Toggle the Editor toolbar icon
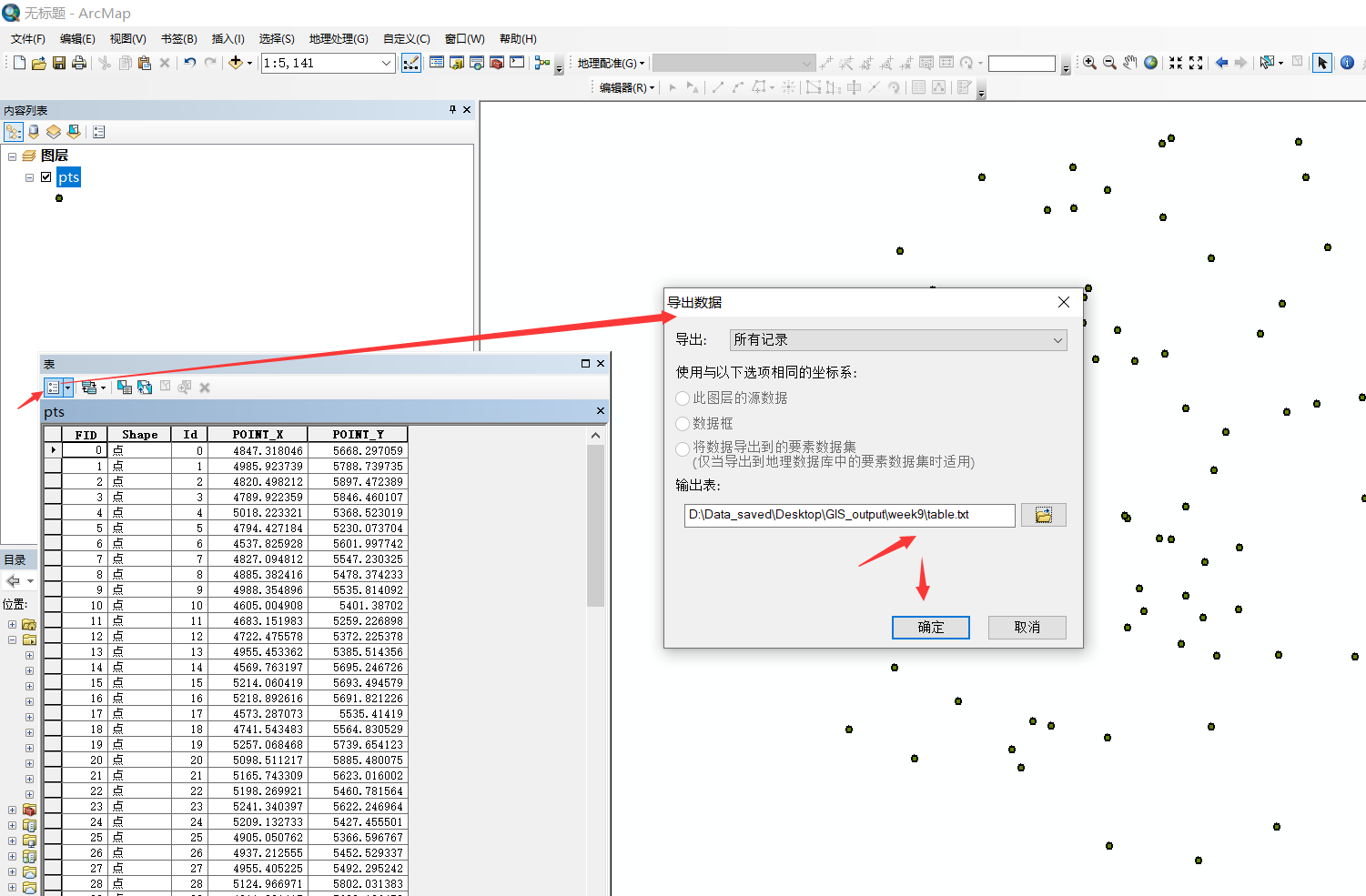This screenshot has height=896, width=1366. [x=411, y=63]
